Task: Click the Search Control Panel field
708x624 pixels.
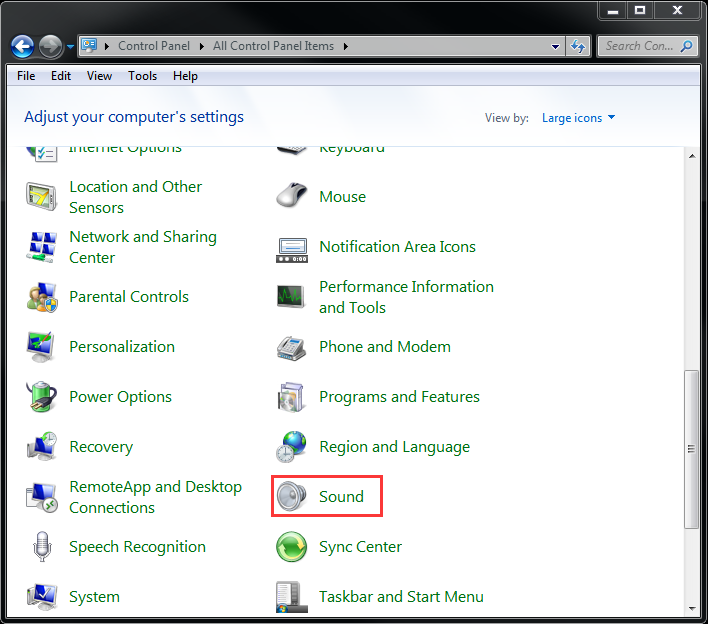Action: click(x=648, y=46)
